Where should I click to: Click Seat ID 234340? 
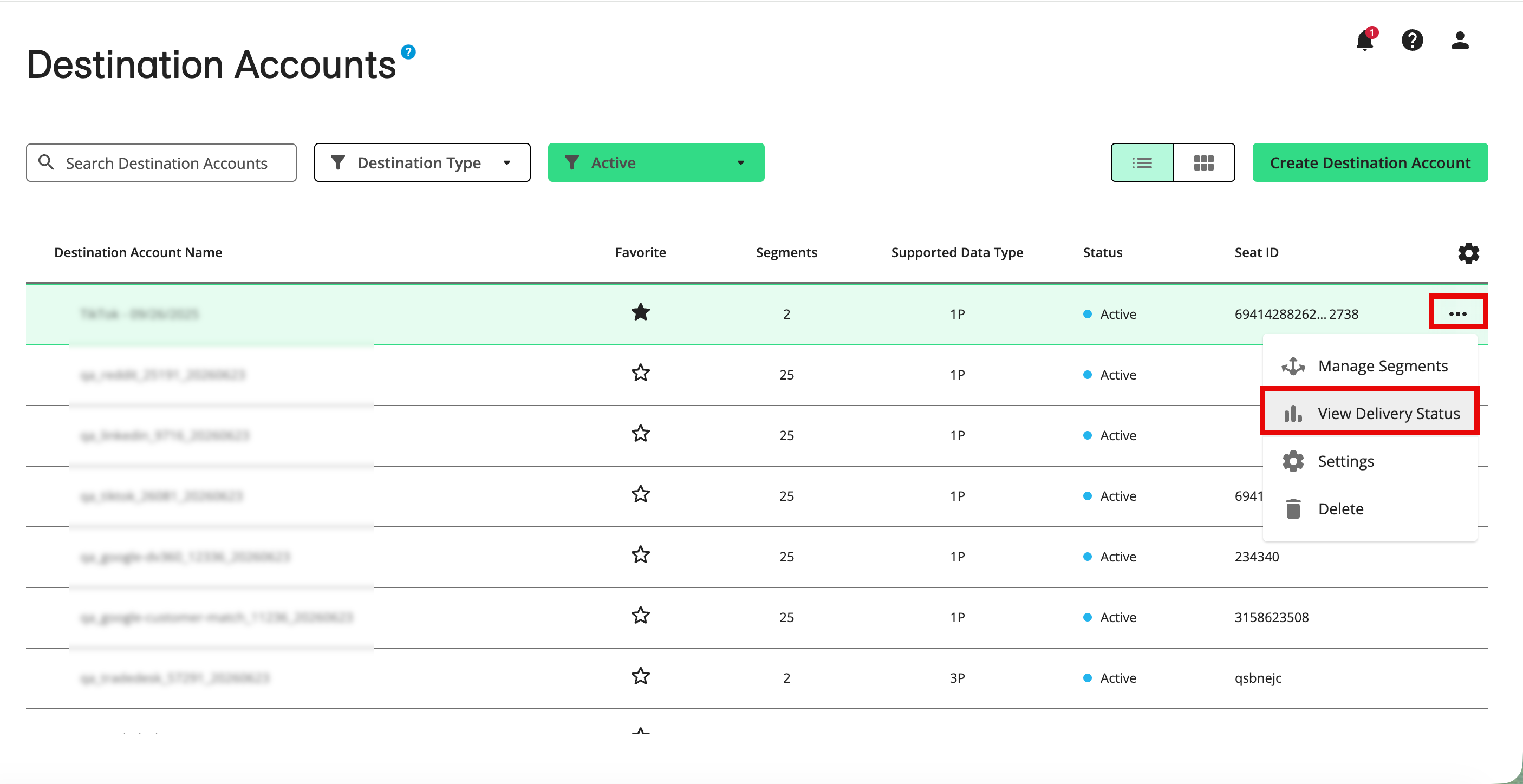[1257, 557]
